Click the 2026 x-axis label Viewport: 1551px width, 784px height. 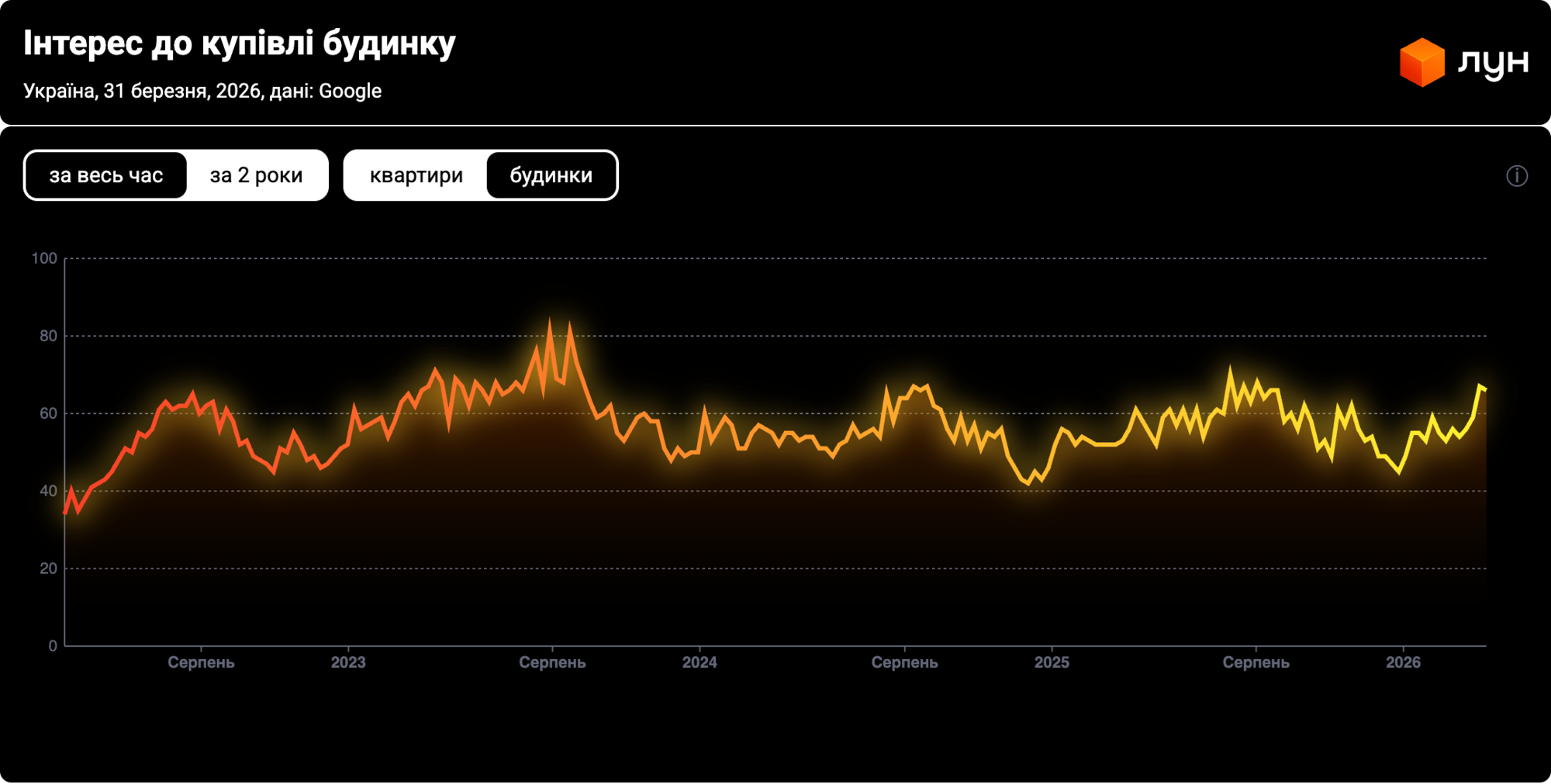1403,662
